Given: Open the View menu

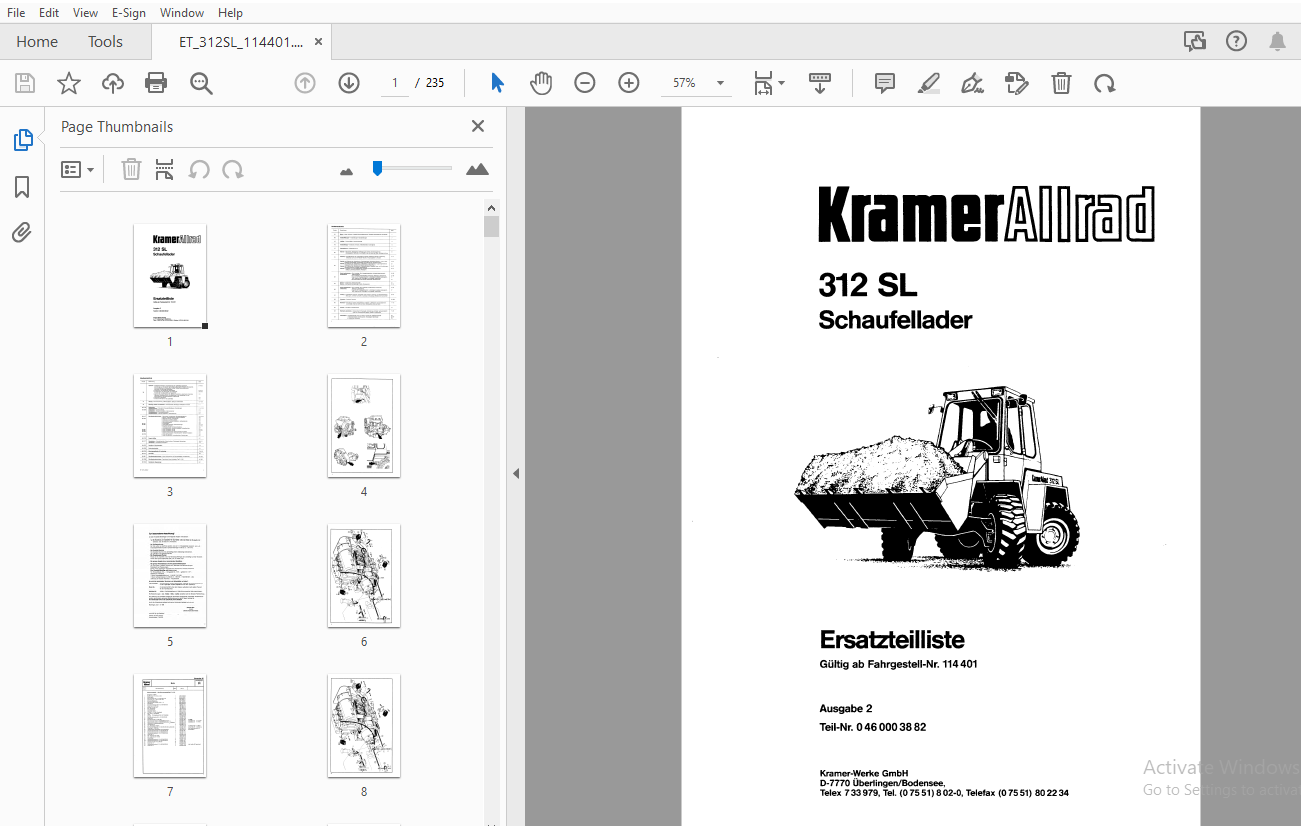Looking at the screenshot, I should [x=85, y=12].
